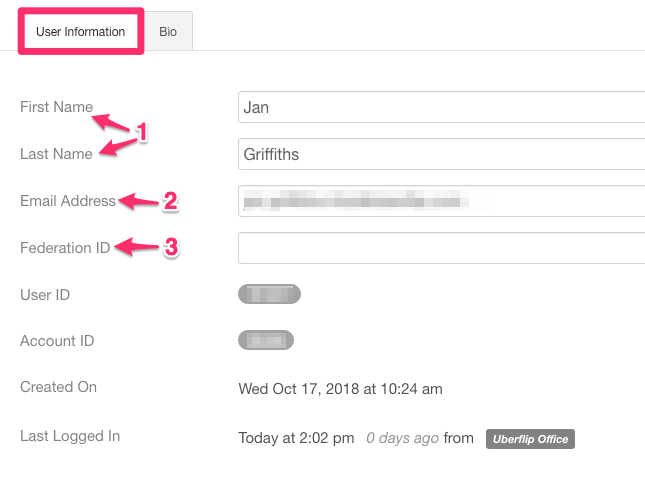645x478 pixels.
Task: Switch to the Bio tab
Action: [x=168, y=32]
